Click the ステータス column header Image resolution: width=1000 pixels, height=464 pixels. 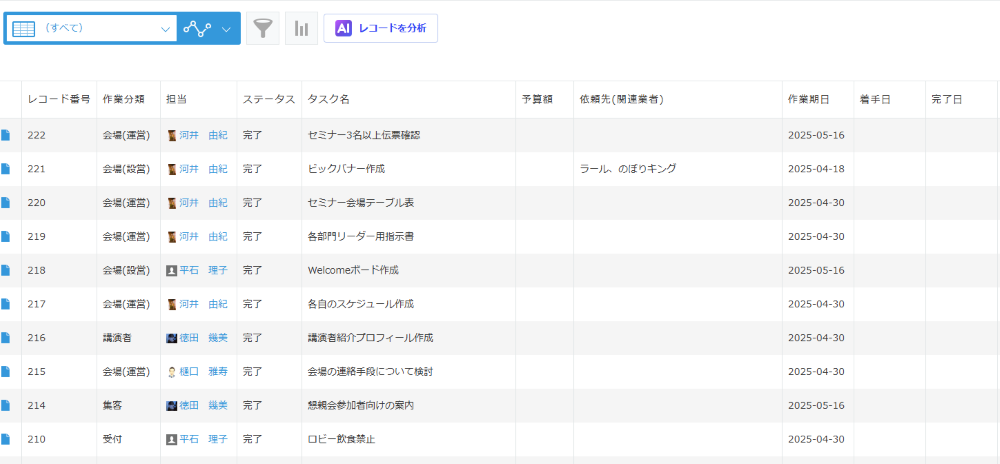tap(268, 99)
